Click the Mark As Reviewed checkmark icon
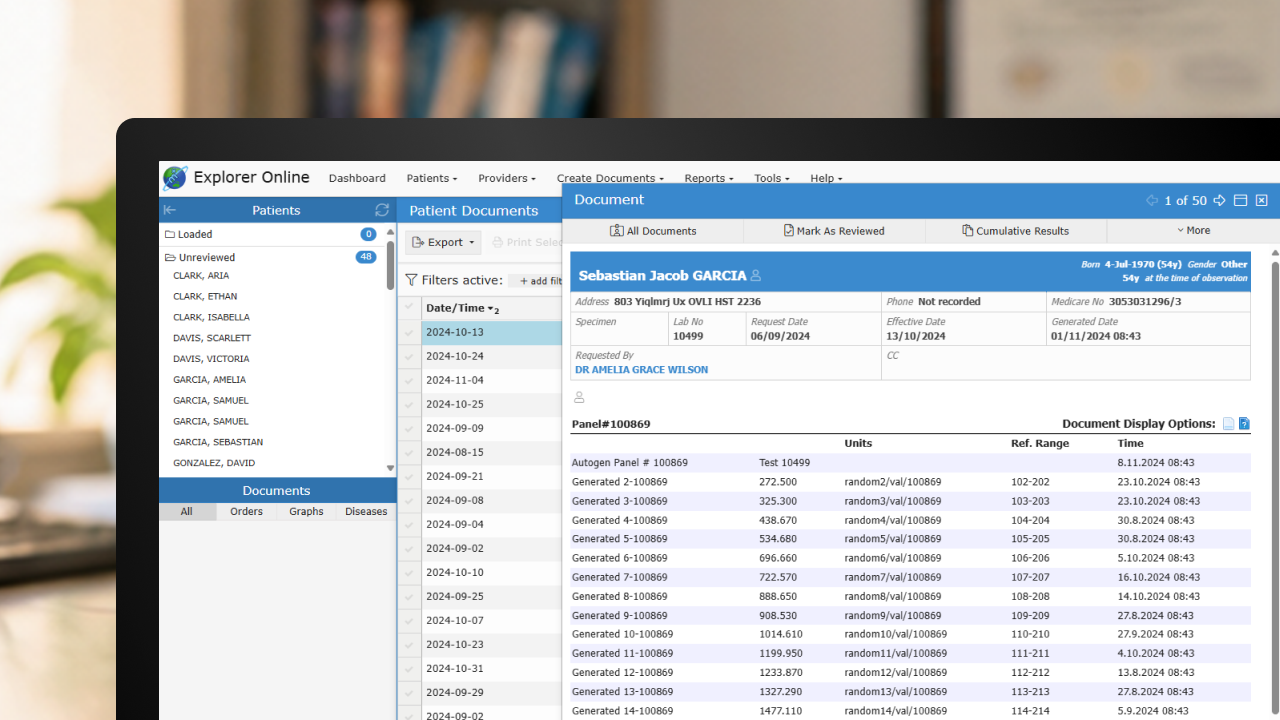Viewport: 1280px width, 720px height. tap(789, 231)
